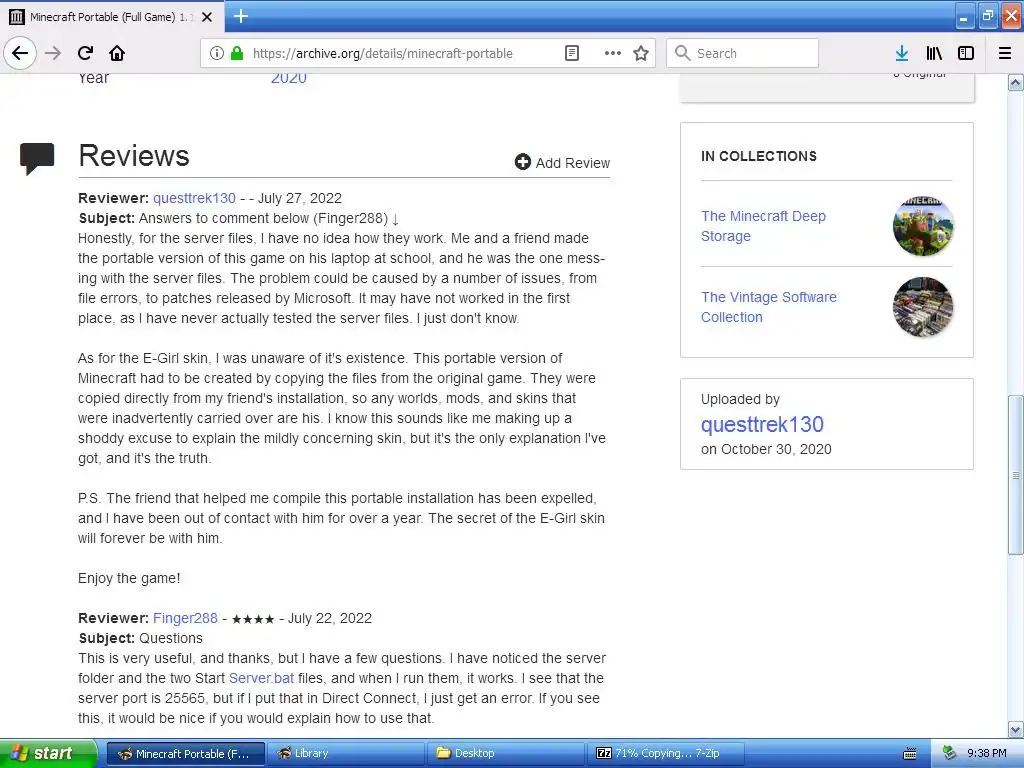Toggle reader view in address bar
This screenshot has width=1024, height=768.
pos(571,53)
